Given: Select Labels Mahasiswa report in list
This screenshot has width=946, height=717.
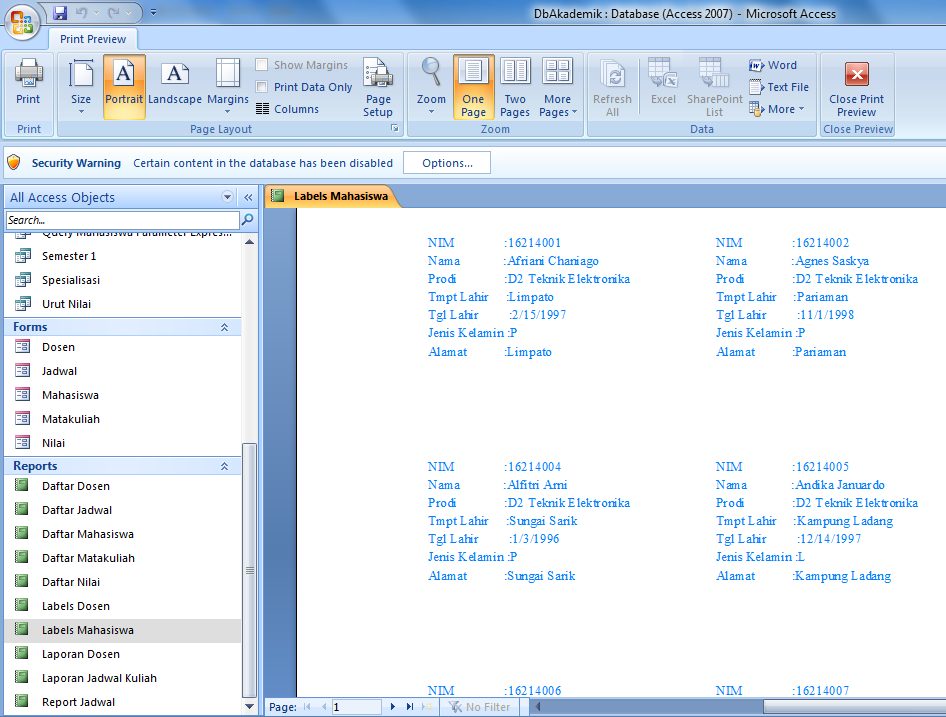Looking at the screenshot, I should pos(122,630).
